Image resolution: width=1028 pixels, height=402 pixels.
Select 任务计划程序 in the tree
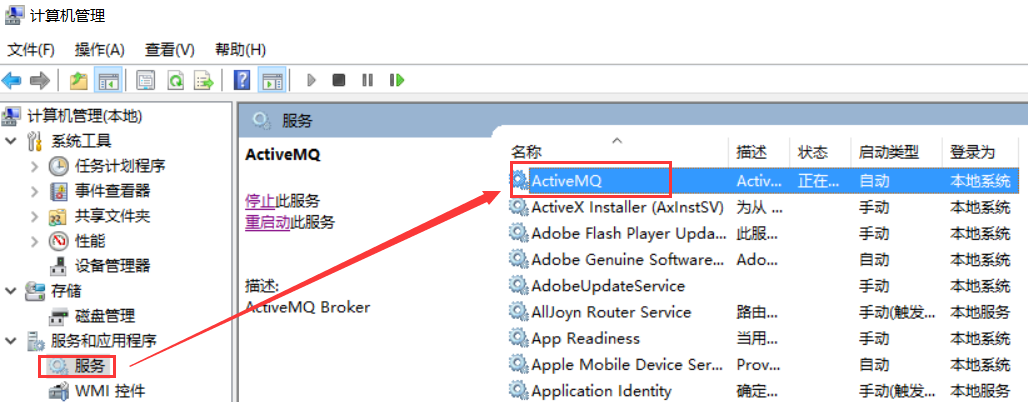pyautogui.click(x=119, y=166)
